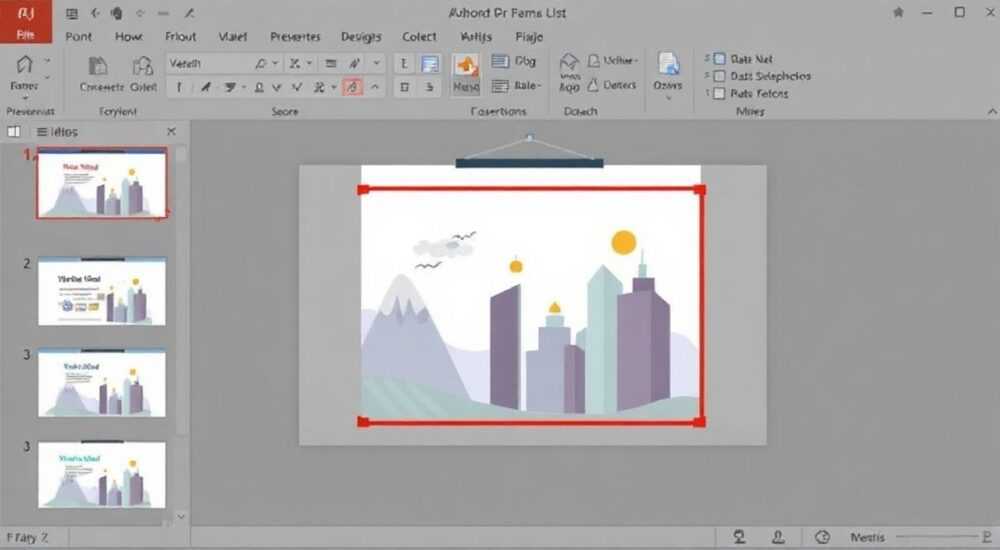Close the slides panel

pyautogui.click(x=171, y=131)
